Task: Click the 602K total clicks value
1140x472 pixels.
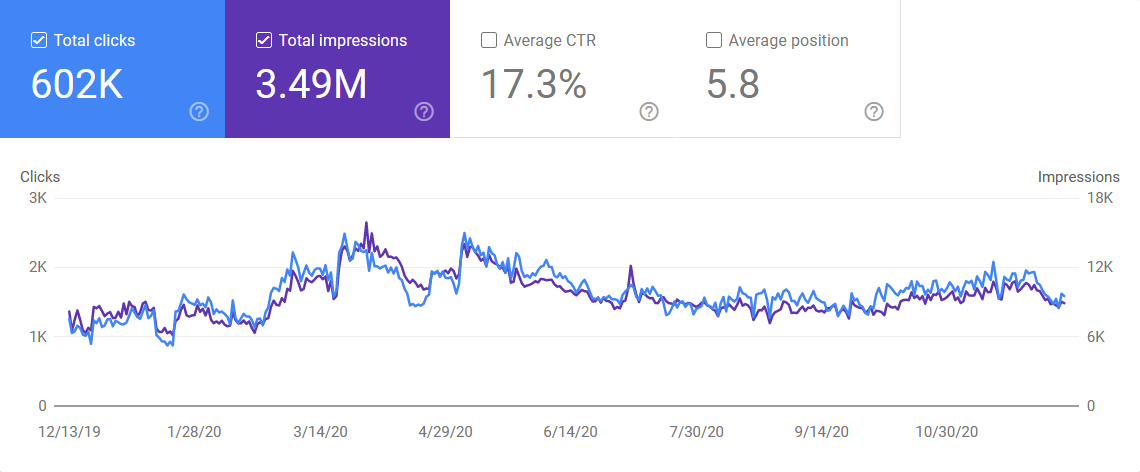Action: coord(77,85)
